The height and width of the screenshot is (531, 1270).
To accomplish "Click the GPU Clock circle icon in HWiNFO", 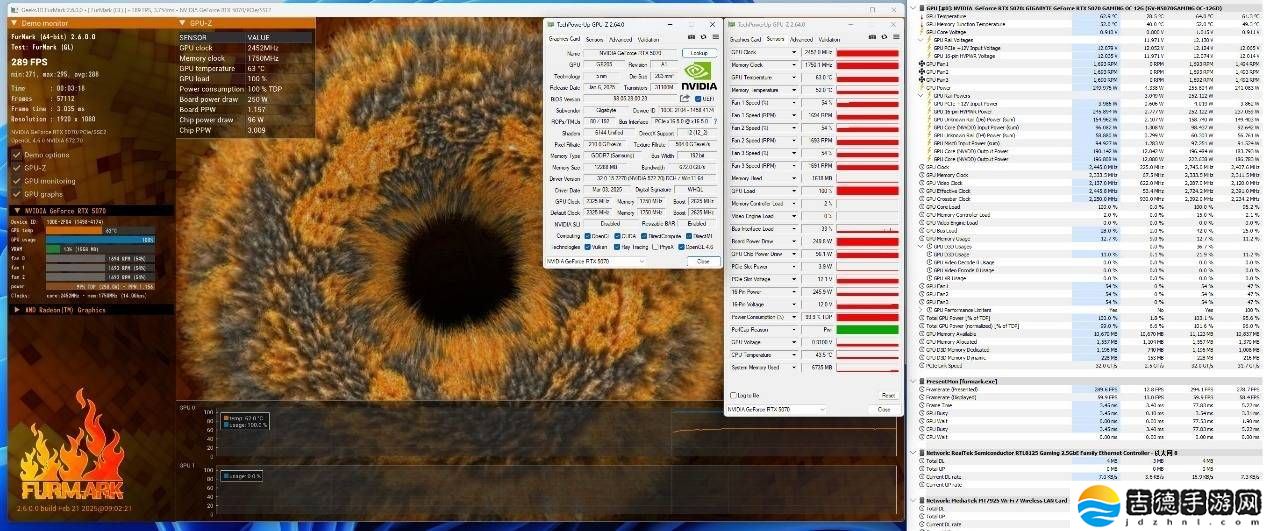I will [x=922, y=167].
